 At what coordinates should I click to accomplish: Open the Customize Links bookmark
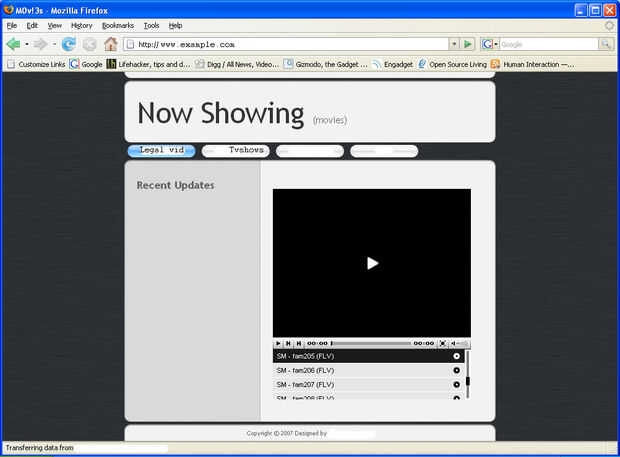click(x=36, y=64)
